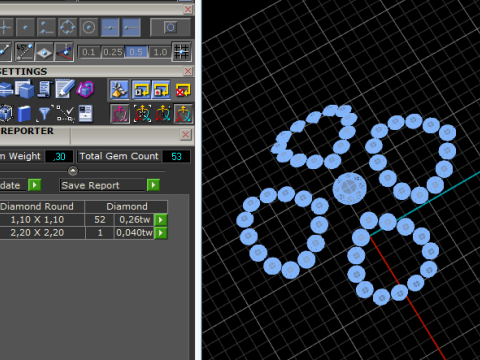Click the magenta outlined cube icon
The width and height of the screenshot is (480, 360).
tap(85, 89)
